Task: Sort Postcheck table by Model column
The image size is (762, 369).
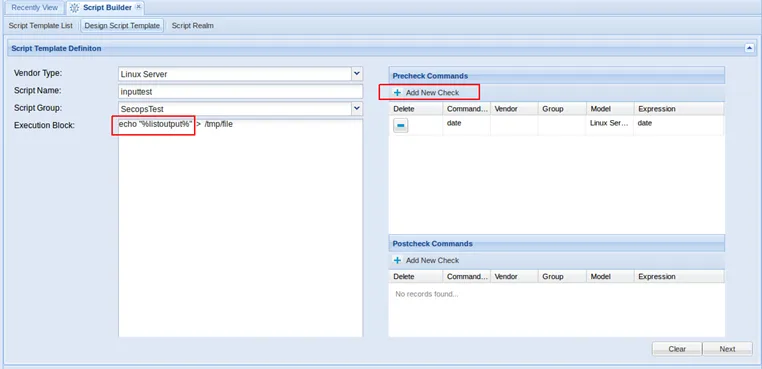Action: click(x=609, y=276)
